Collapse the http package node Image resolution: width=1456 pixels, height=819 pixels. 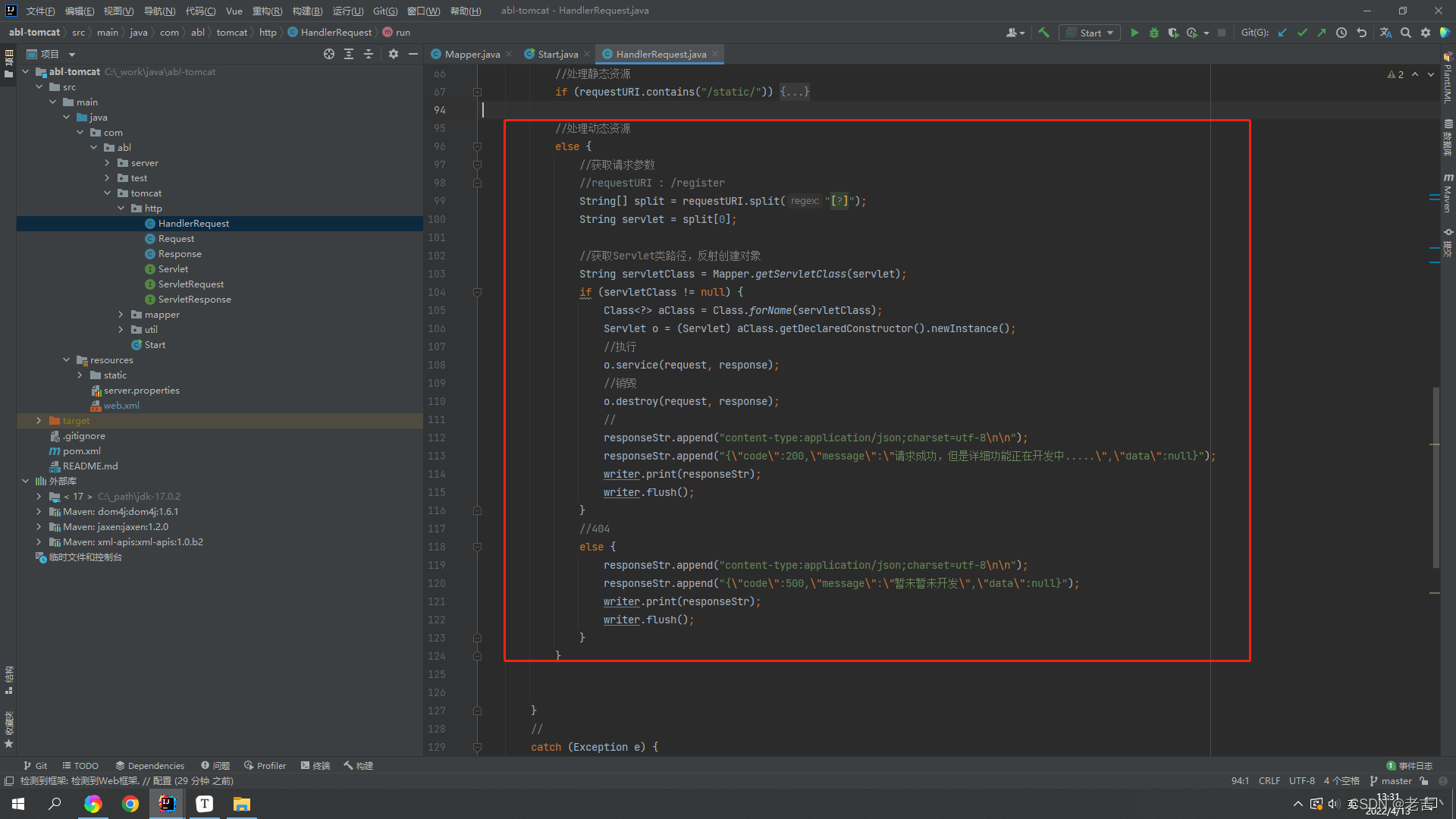click(x=121, y=208)
